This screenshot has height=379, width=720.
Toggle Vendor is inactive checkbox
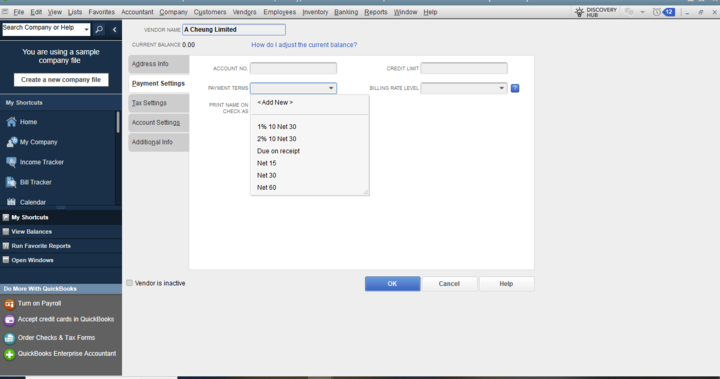click(x=129, y=283)
